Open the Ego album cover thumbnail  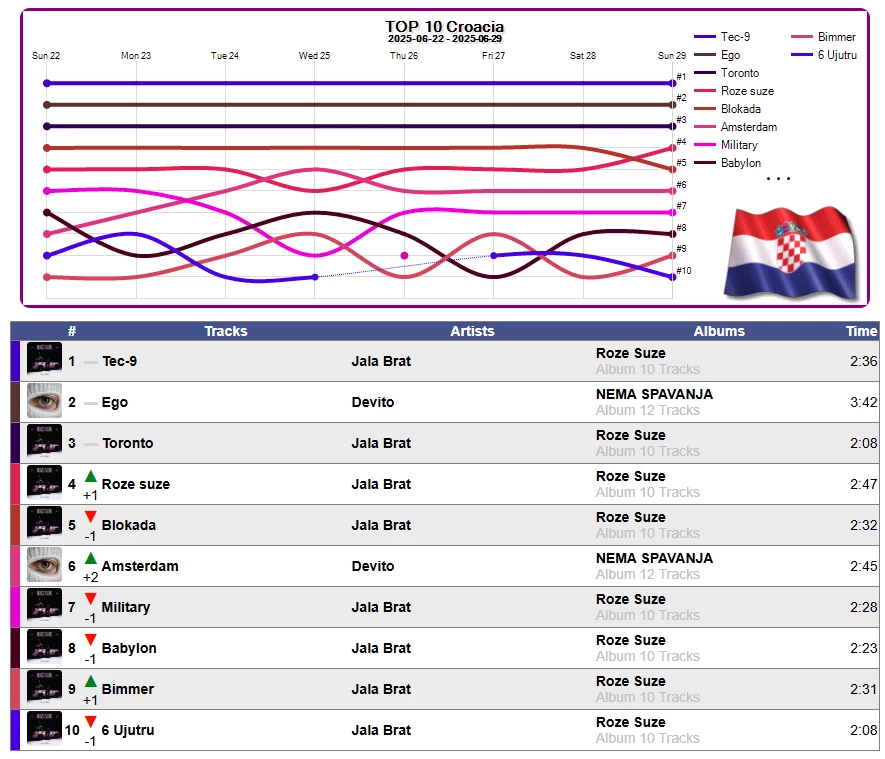pos(45,401)
